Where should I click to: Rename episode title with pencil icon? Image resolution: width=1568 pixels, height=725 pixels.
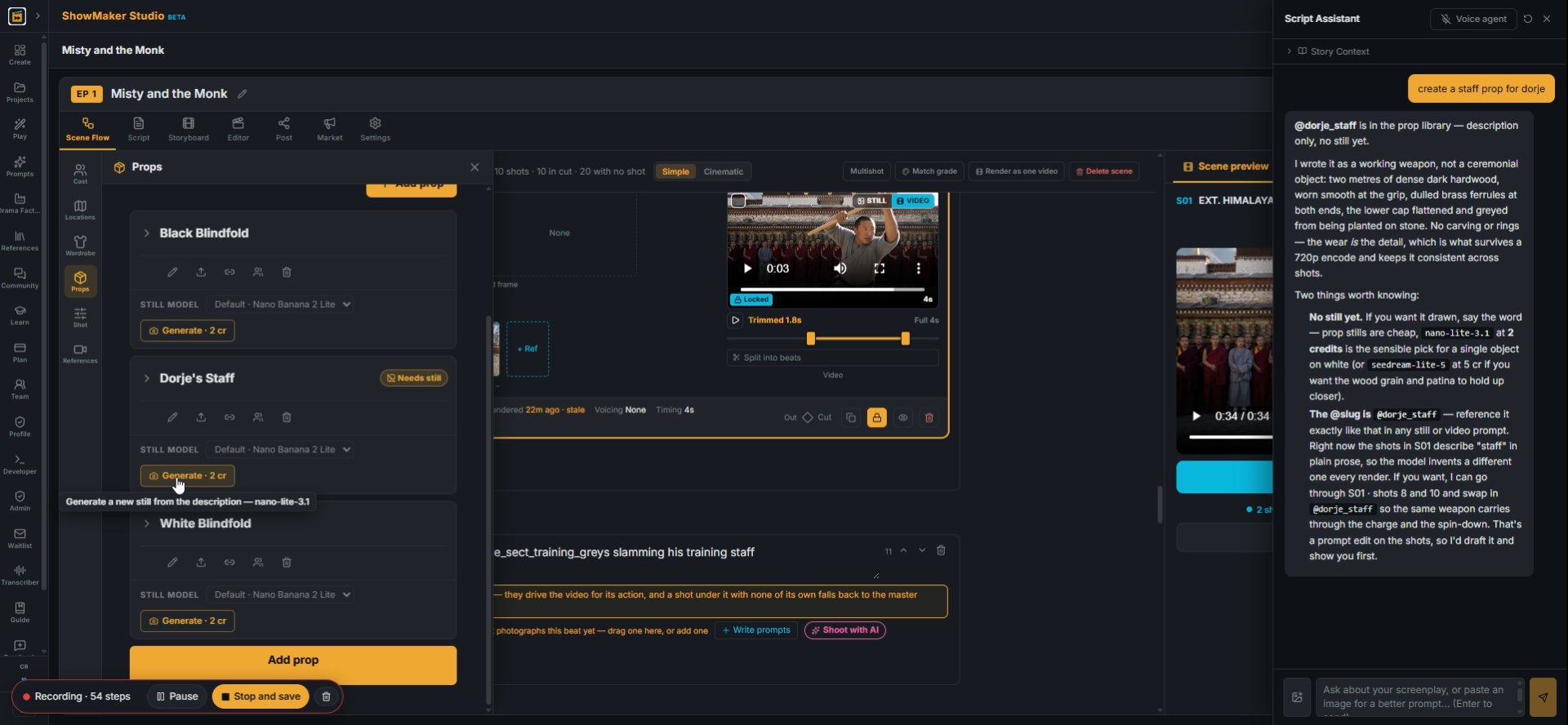tap(243, 94)
